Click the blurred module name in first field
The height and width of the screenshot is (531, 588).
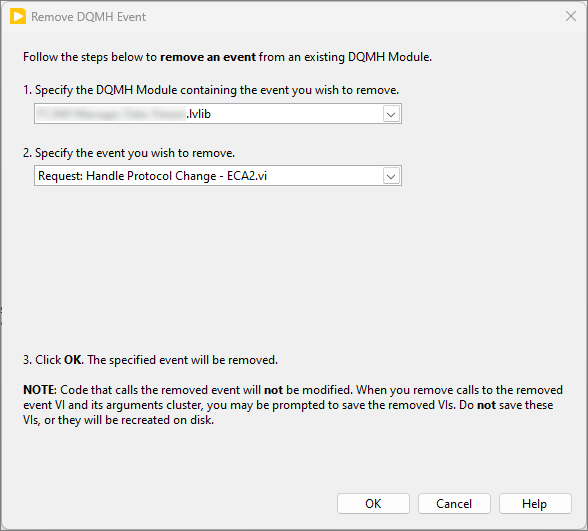pyautogui.click(x=112, y=114)
